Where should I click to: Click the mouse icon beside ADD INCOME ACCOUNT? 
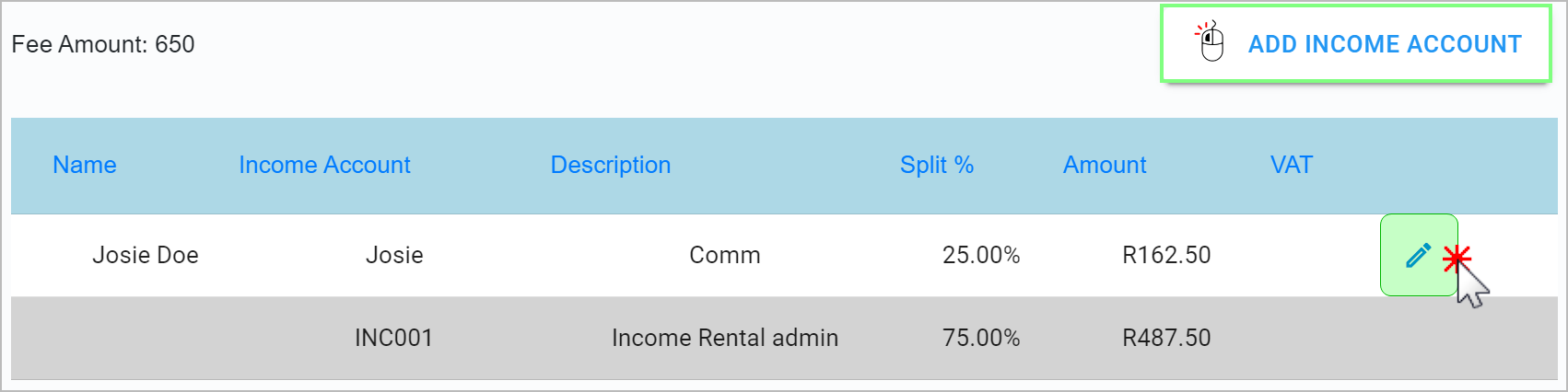point(1211,42)
